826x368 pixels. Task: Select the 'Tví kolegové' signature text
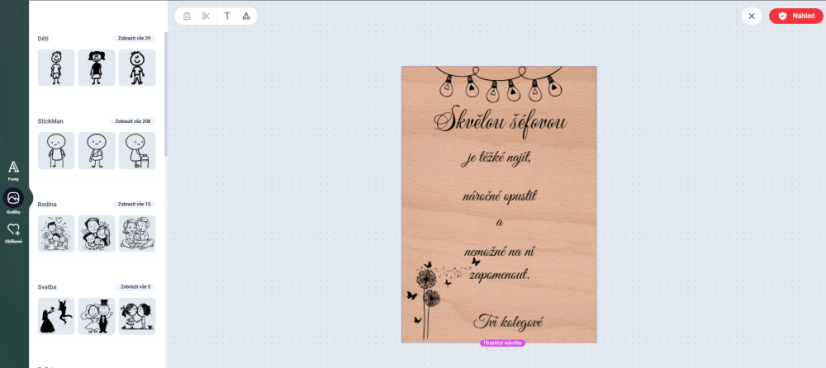tap(508, 321)
